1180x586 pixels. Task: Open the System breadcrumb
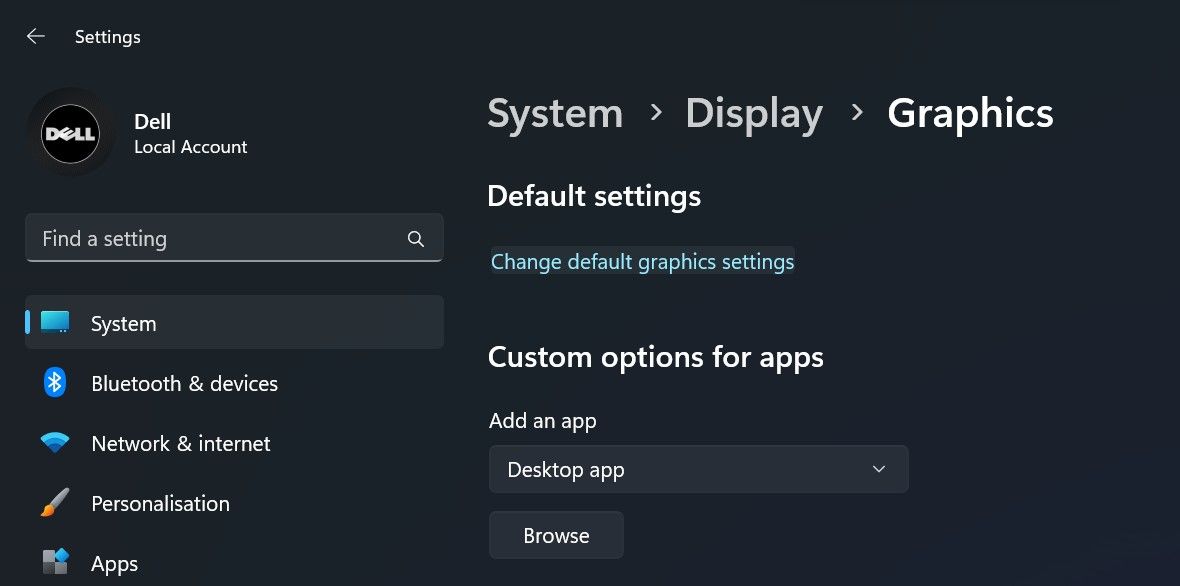pyautogui.click(x=554, y=113)
